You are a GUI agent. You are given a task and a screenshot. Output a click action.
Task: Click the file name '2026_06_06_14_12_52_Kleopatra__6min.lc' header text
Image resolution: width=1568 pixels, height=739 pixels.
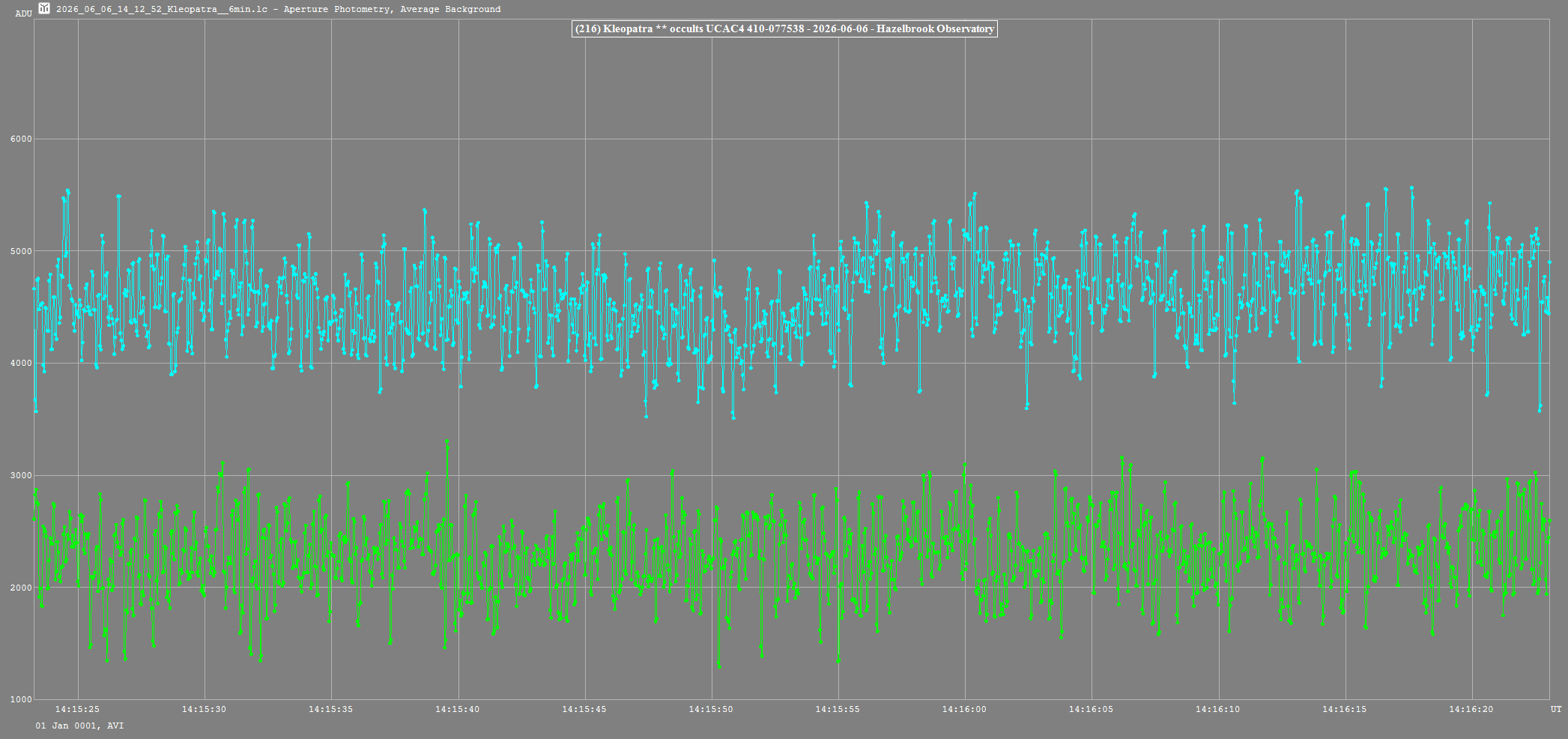click(x=163, y=9)
